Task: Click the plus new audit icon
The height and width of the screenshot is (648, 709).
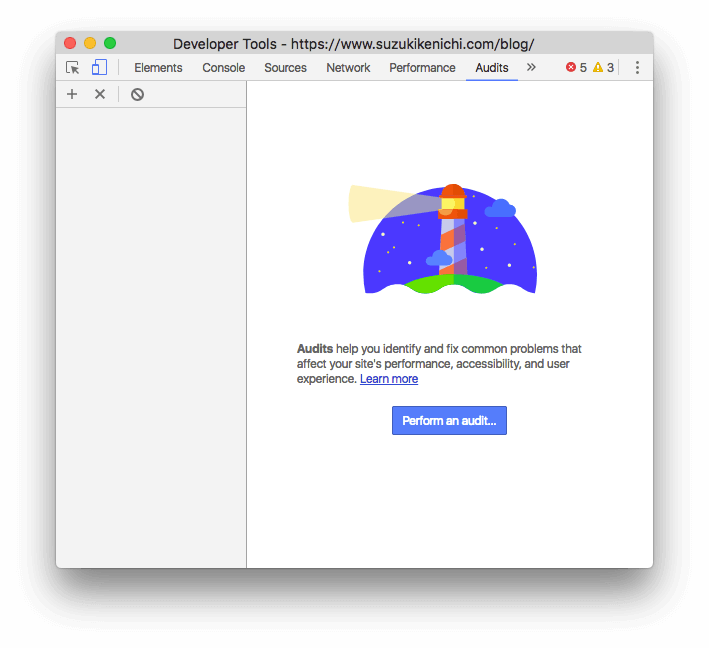Action: (x=72, y=94)
